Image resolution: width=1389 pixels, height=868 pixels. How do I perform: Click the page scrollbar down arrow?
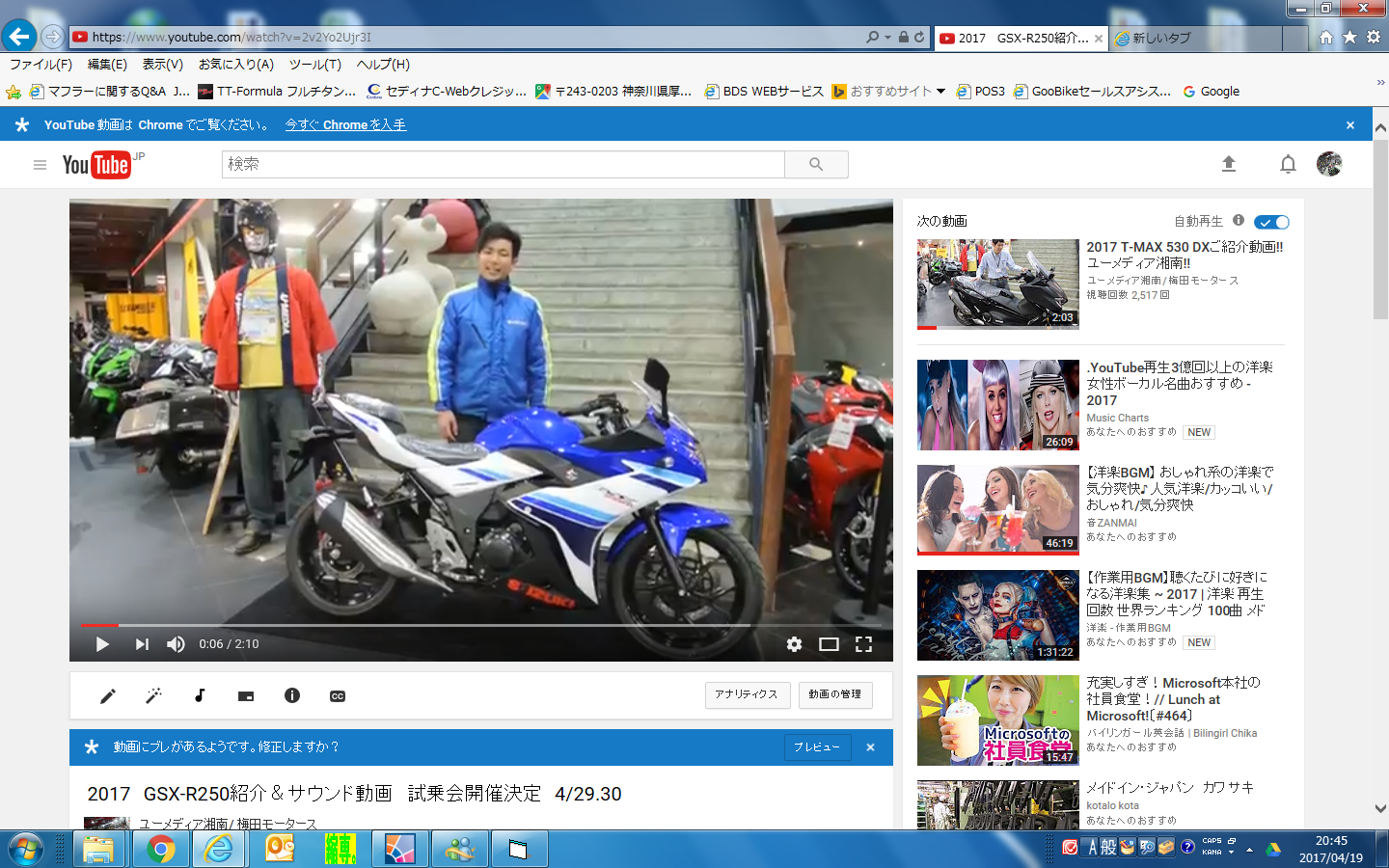(x=1380, y=809)
